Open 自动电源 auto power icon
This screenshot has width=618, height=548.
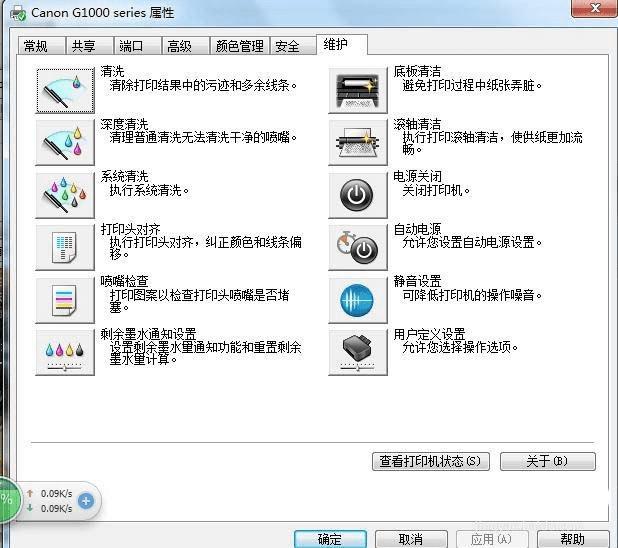tap(358, 247)
